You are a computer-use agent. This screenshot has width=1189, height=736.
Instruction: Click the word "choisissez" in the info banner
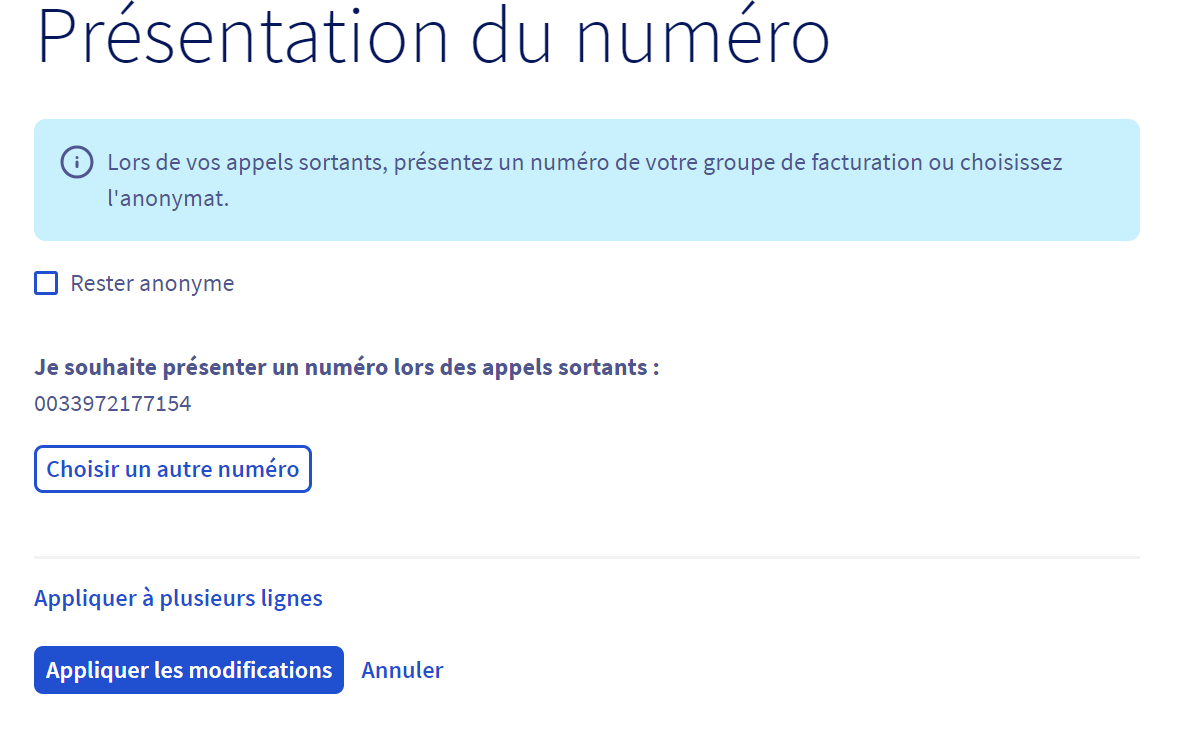pos(1011,162)
